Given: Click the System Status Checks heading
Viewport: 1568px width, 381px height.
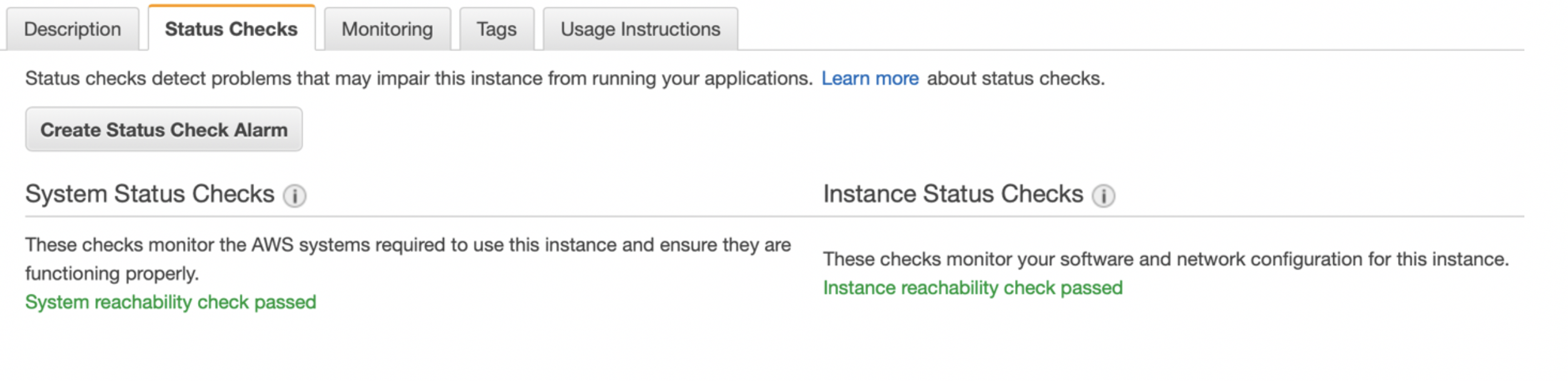Looking at the screenshot, I should click(149, 194).
